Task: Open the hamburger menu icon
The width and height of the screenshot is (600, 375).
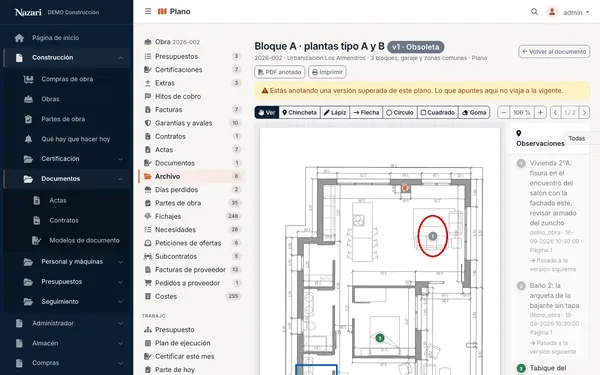Action: click(x=148, y=11)
